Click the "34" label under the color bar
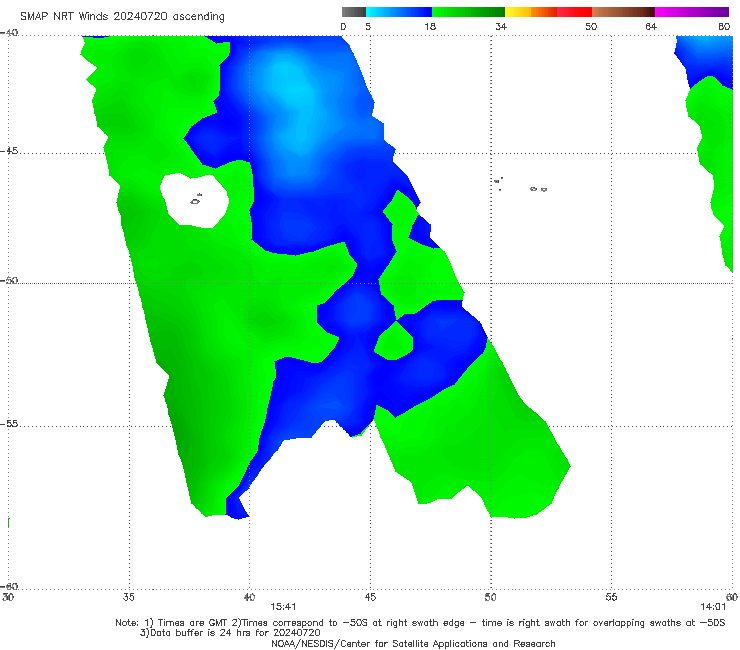Screen dimensions: 740x650 [x=501, y=27]
